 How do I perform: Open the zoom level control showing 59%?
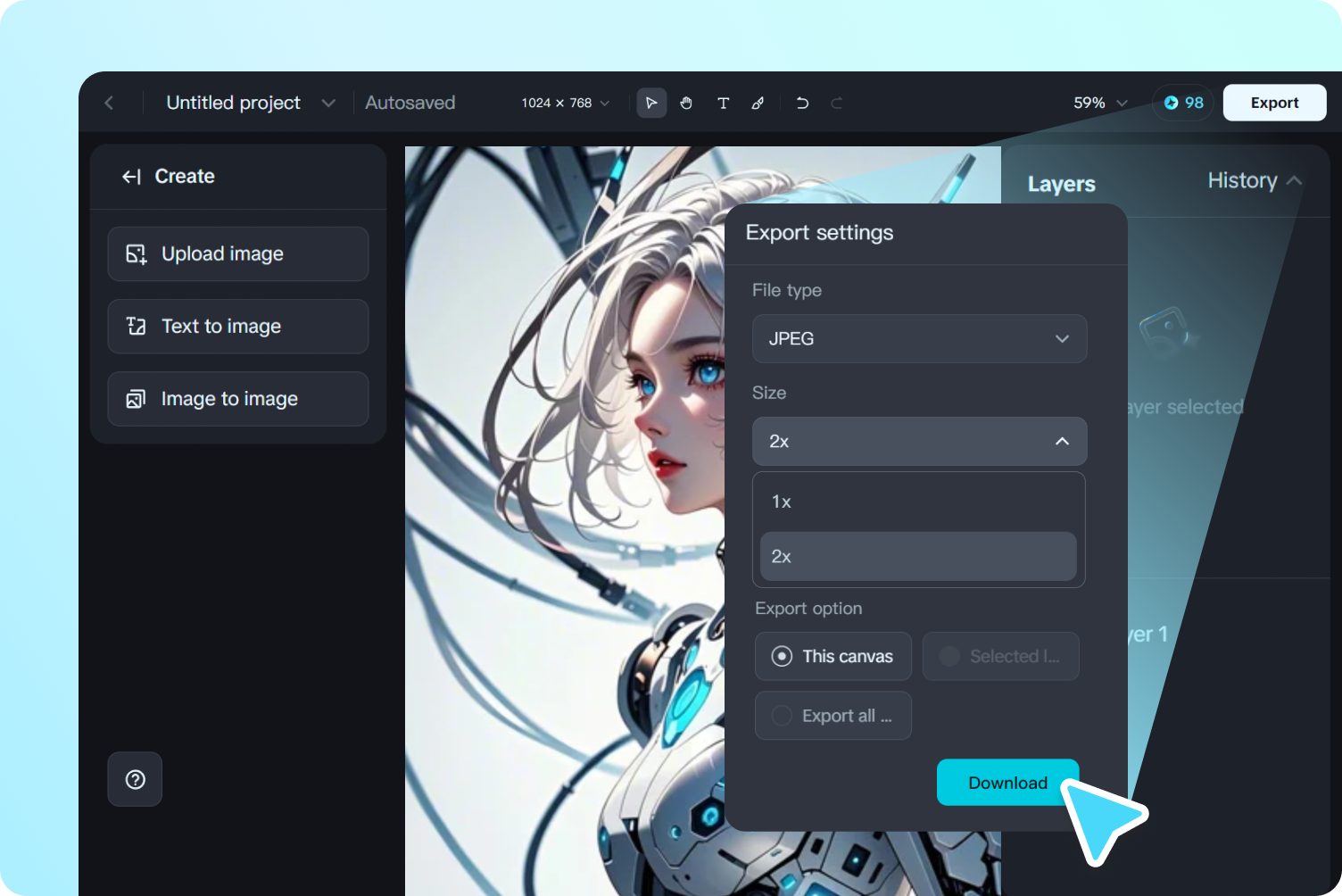pos(1098,103)
